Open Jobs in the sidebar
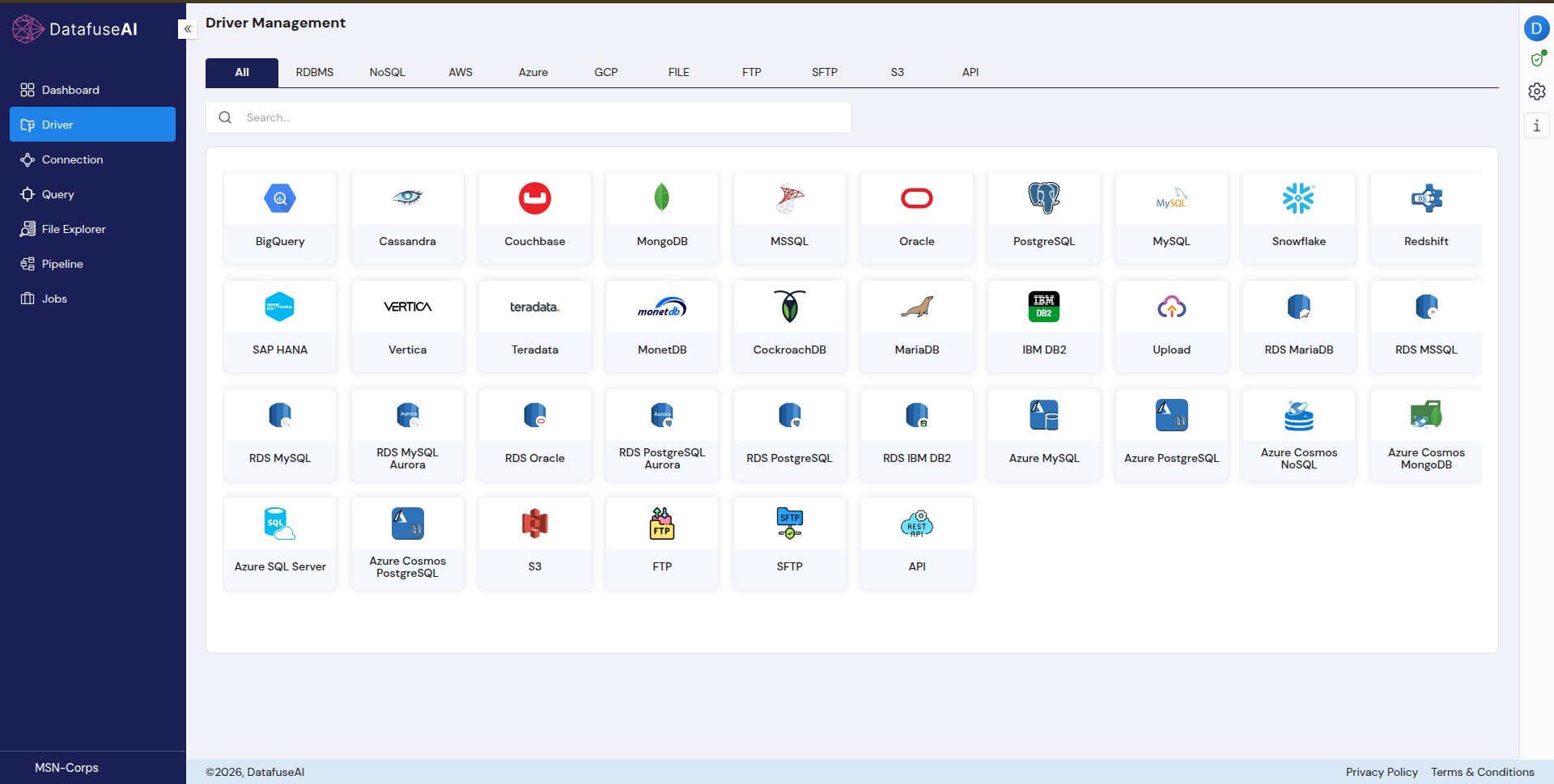1554x784 pixels. pos(92,299)
